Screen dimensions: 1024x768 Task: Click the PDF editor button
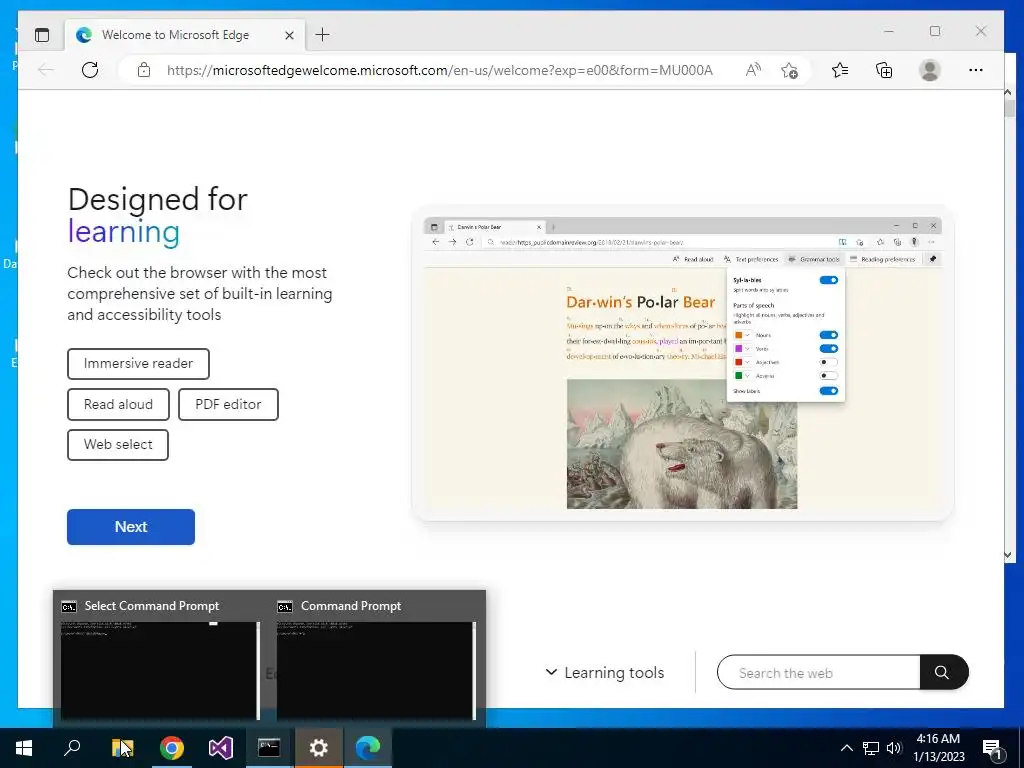(228, 404)
